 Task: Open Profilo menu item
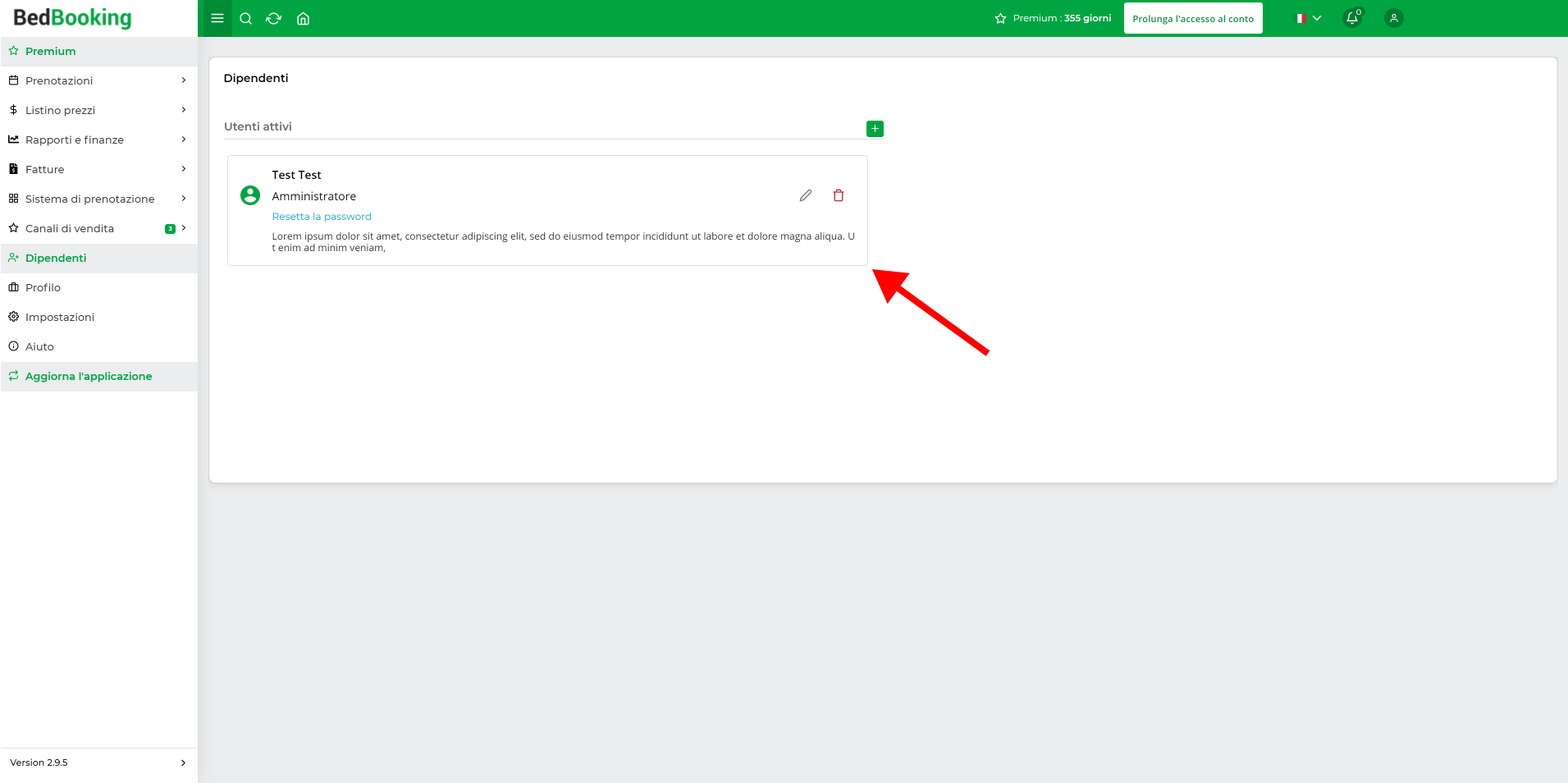(98, 287)
